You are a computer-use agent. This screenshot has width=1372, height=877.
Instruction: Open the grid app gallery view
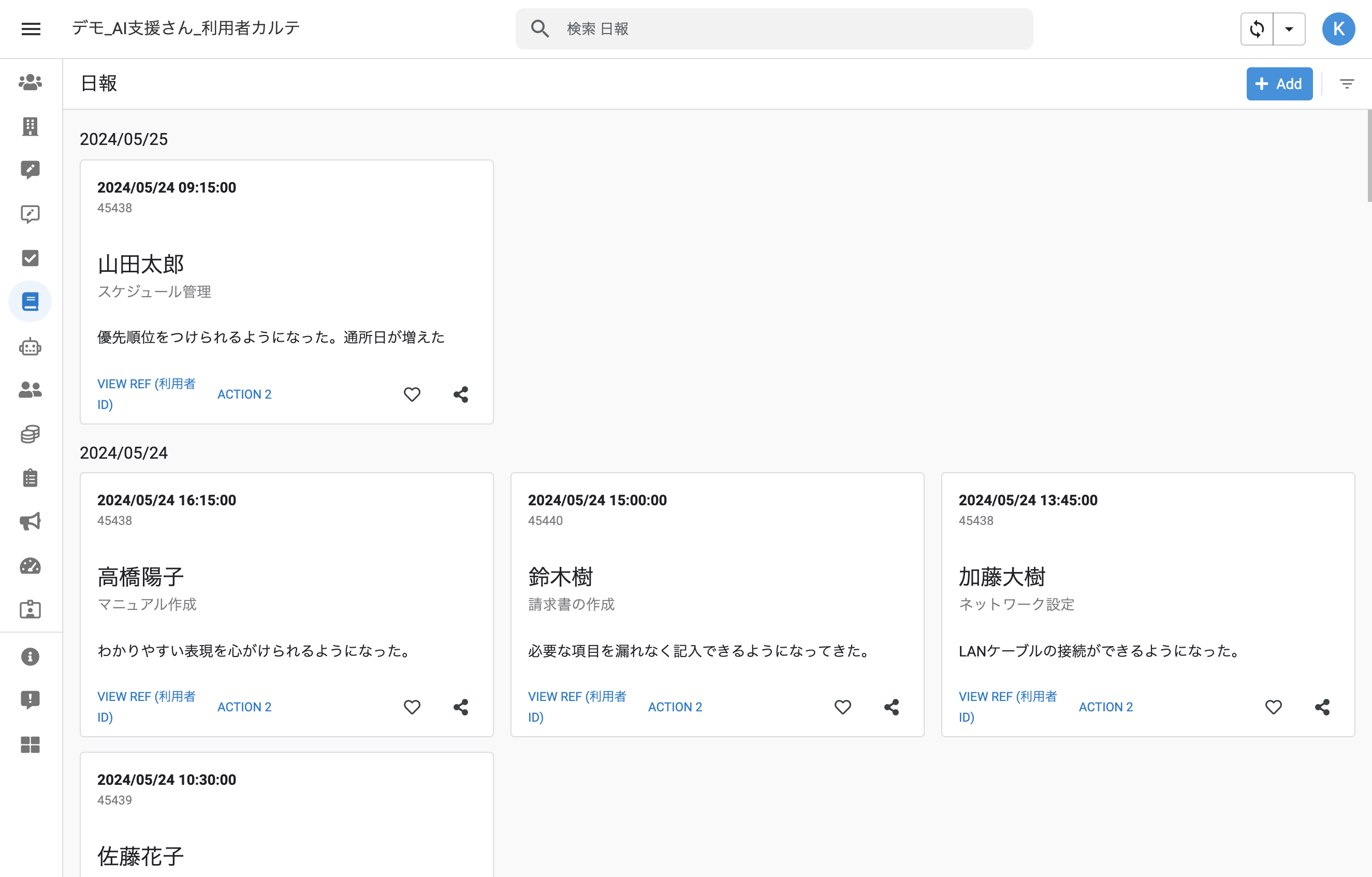pyautogui.click(x=30, y=744)
